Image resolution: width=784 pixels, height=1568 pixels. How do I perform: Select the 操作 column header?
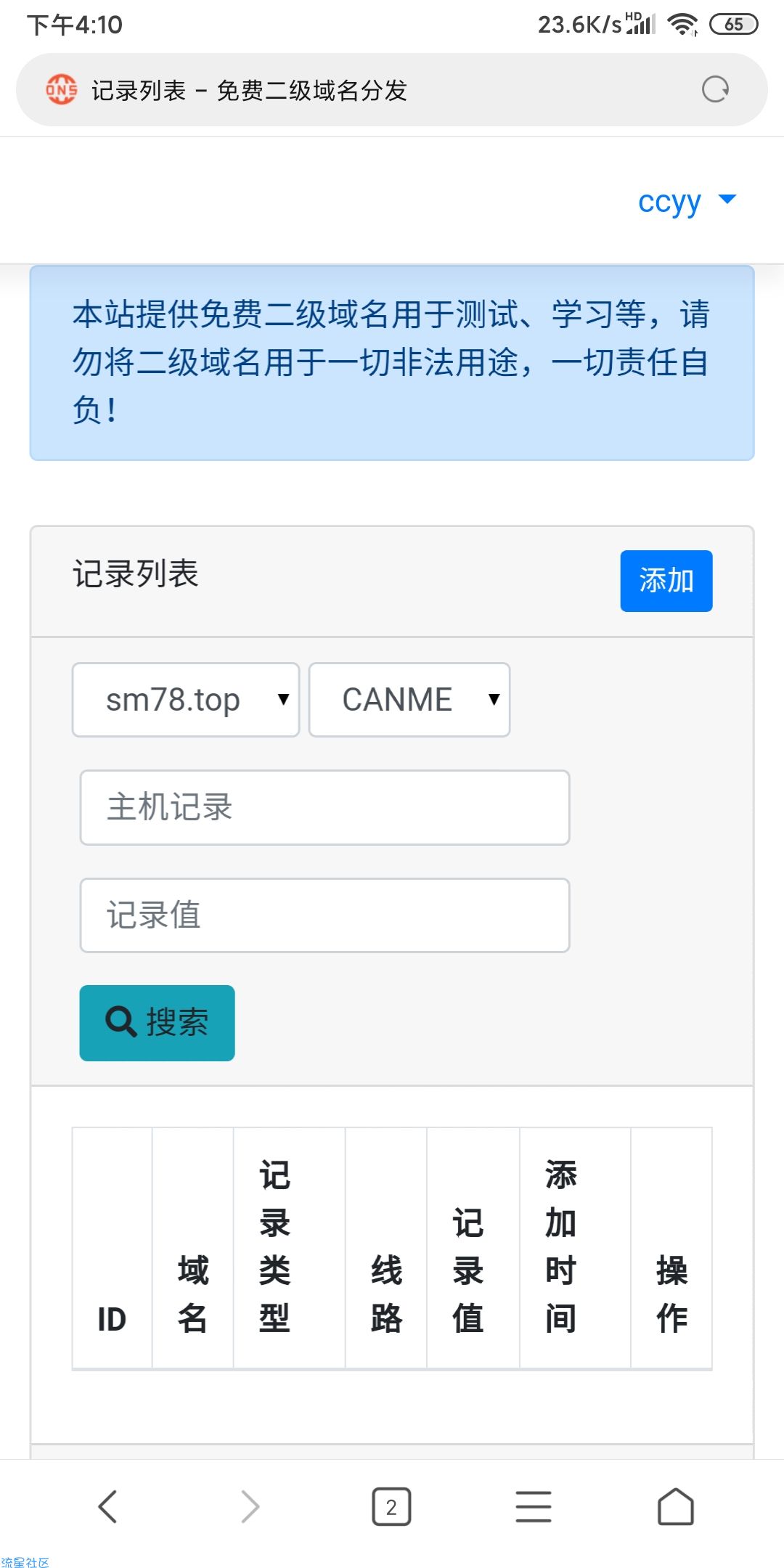pyautogui.click(x=671, y=1294)
